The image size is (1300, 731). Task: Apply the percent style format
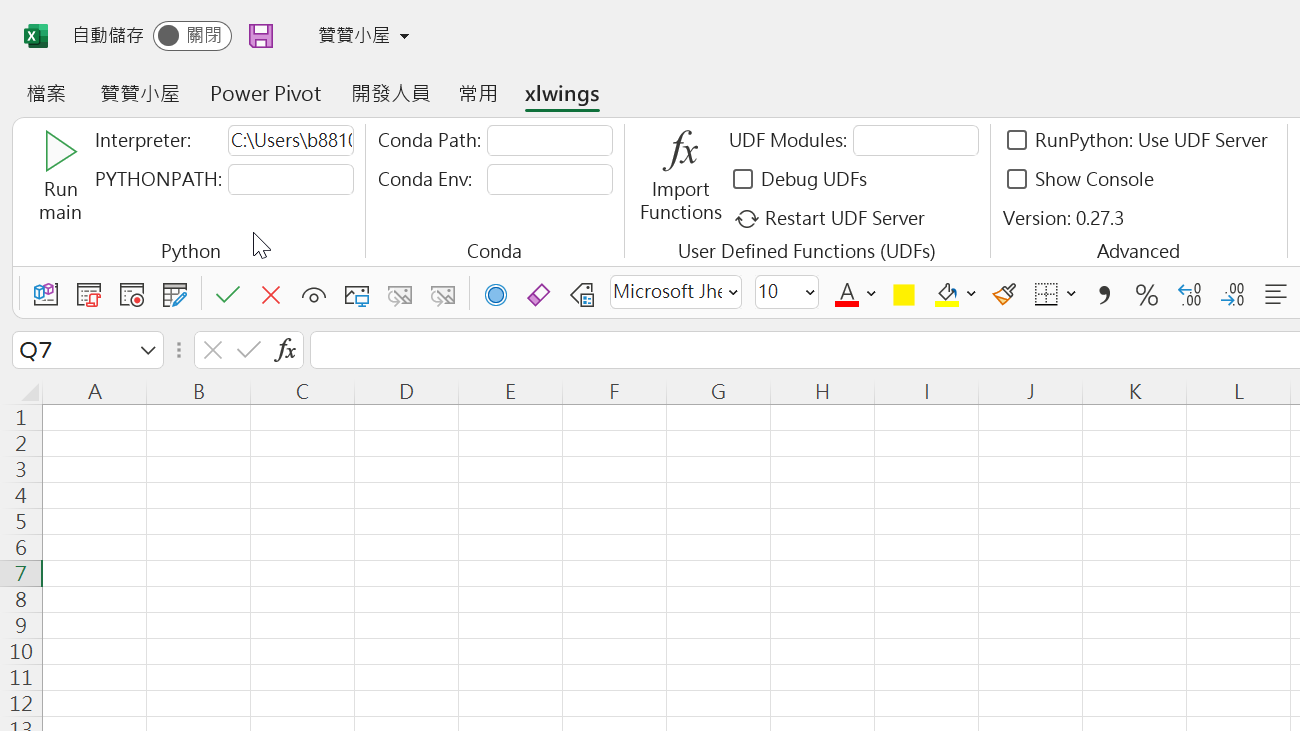click(x=1146, y=294)
